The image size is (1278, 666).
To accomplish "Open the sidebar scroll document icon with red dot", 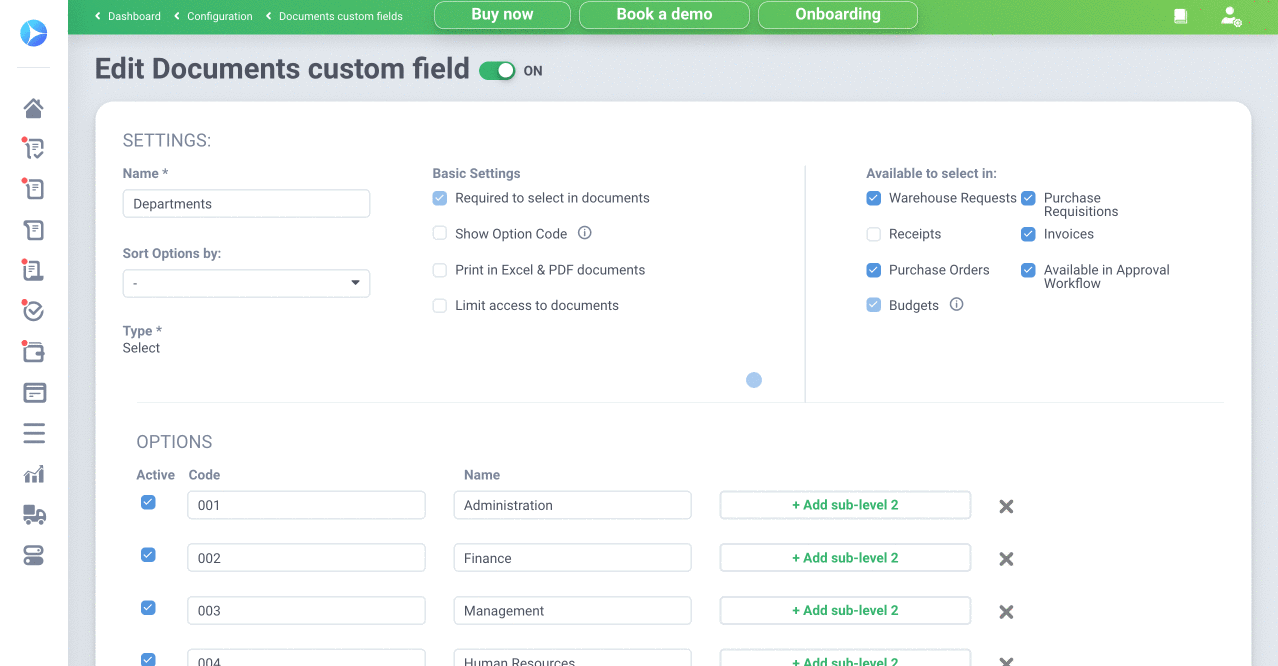I will (x=34, y=189).
